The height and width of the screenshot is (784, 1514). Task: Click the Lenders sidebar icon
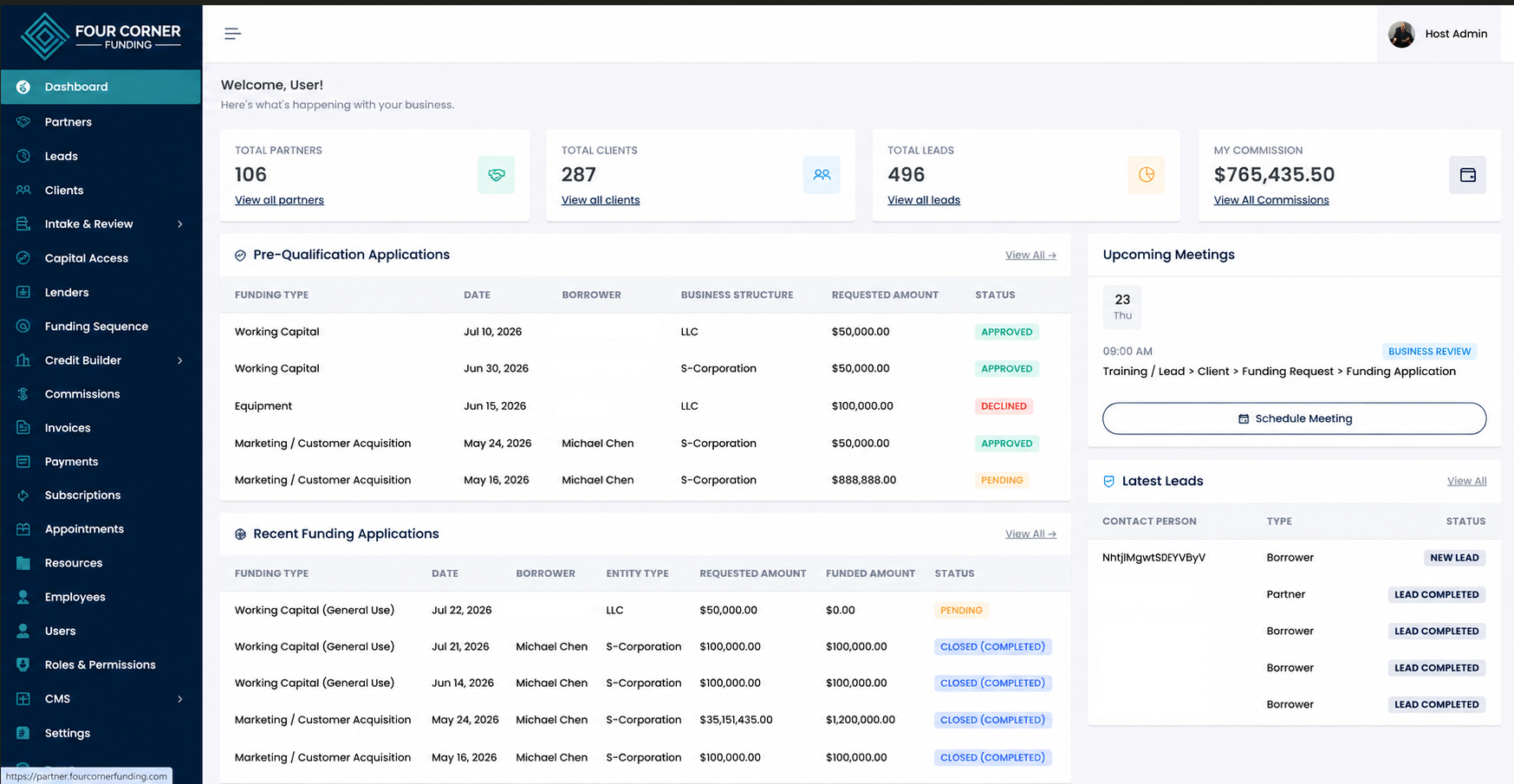click(23, 292)
